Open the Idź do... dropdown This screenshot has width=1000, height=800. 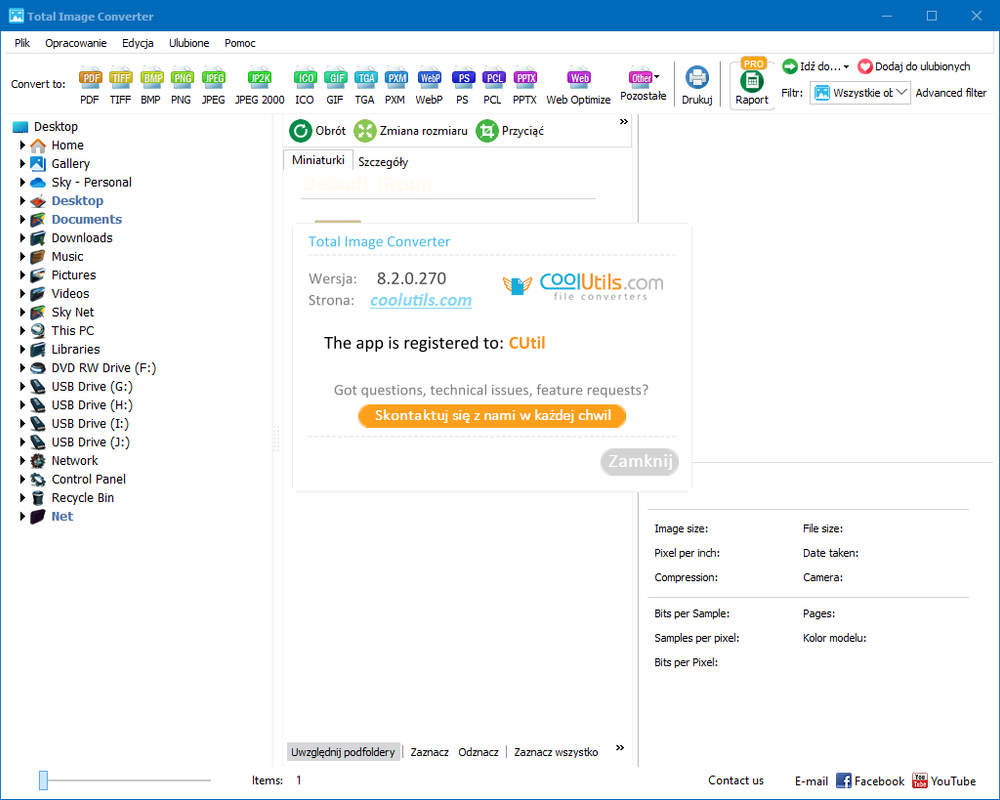coord(816,66)
